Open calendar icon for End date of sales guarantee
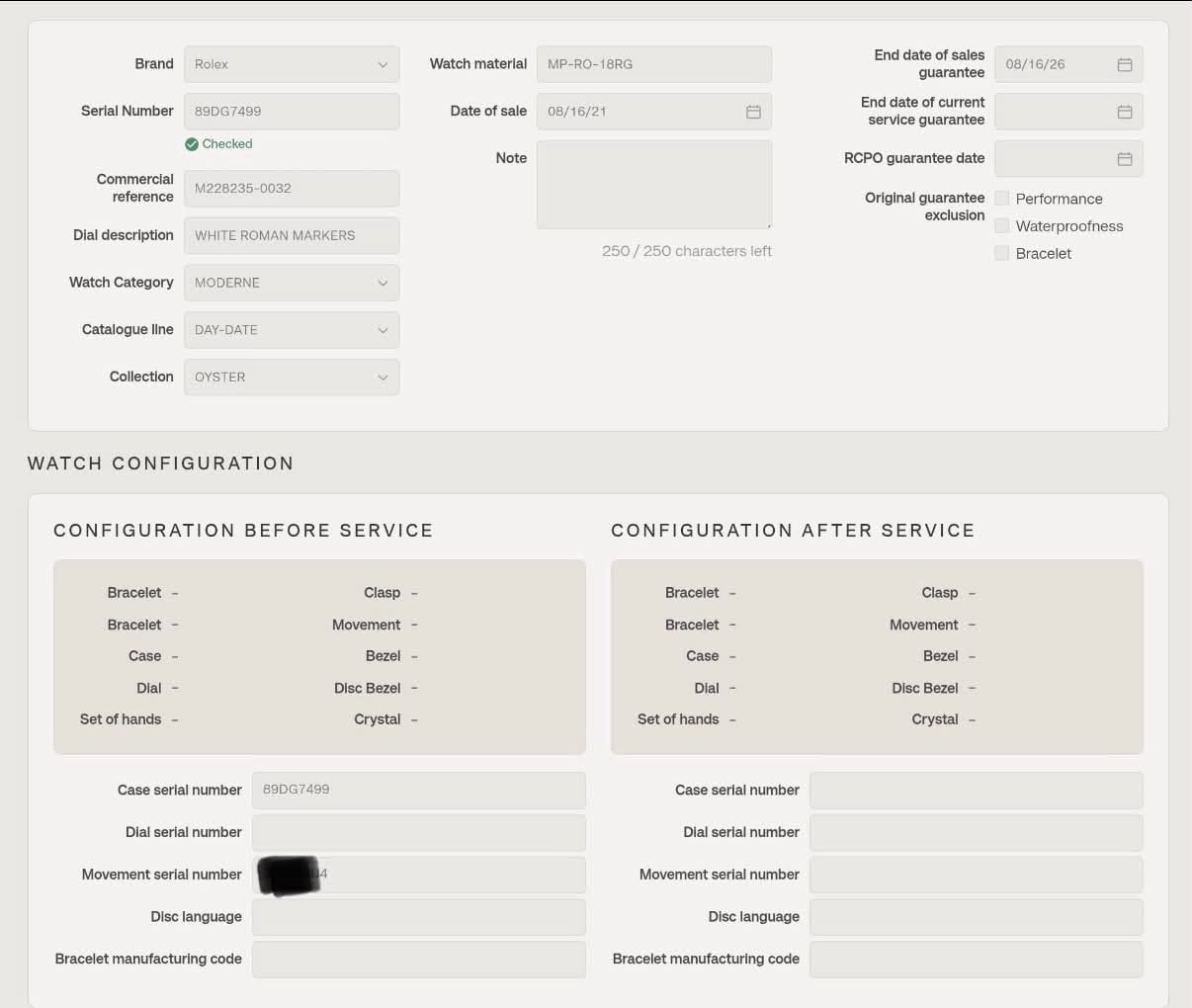This screenshot has height=1008, width=1192. pyautogui.click(x=1125, y=64)
